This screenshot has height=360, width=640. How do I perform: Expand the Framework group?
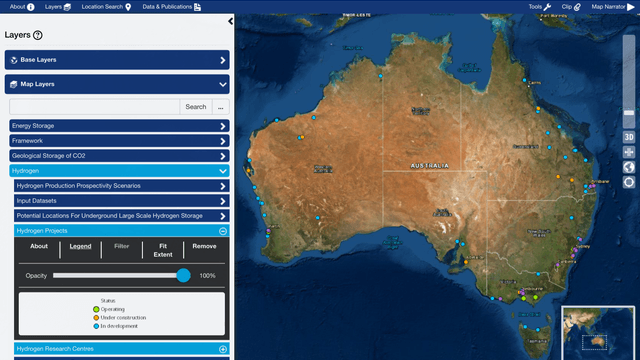tap(119, 141)
